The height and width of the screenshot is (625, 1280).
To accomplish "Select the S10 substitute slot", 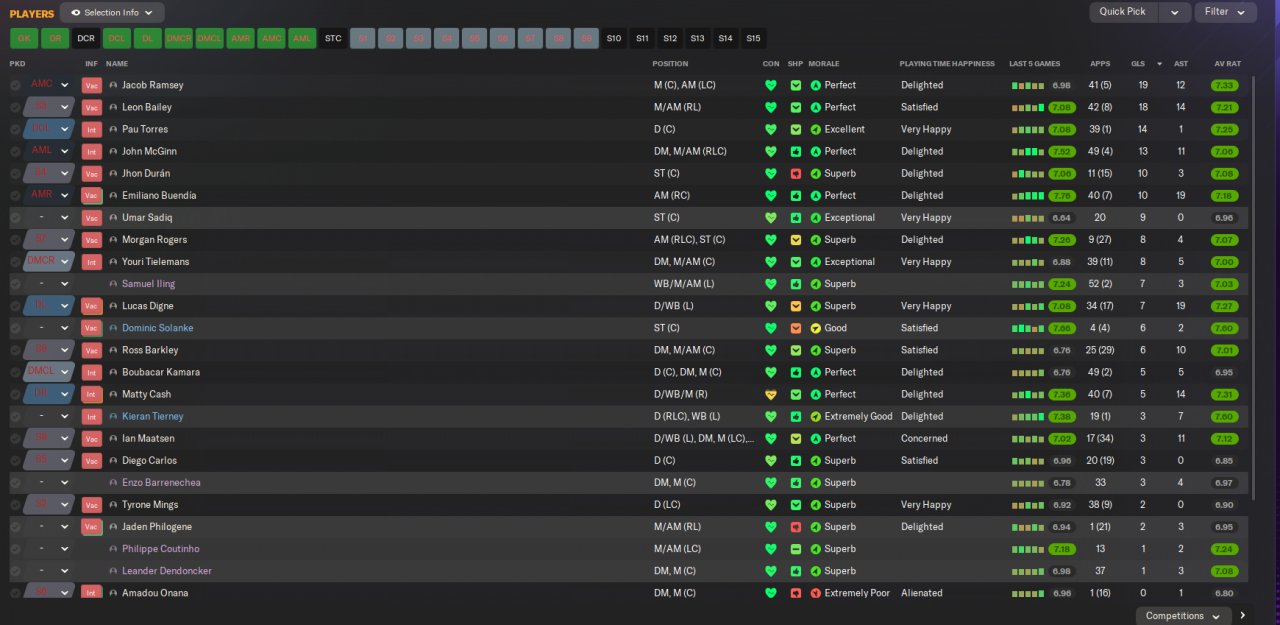I will point(614,38).
